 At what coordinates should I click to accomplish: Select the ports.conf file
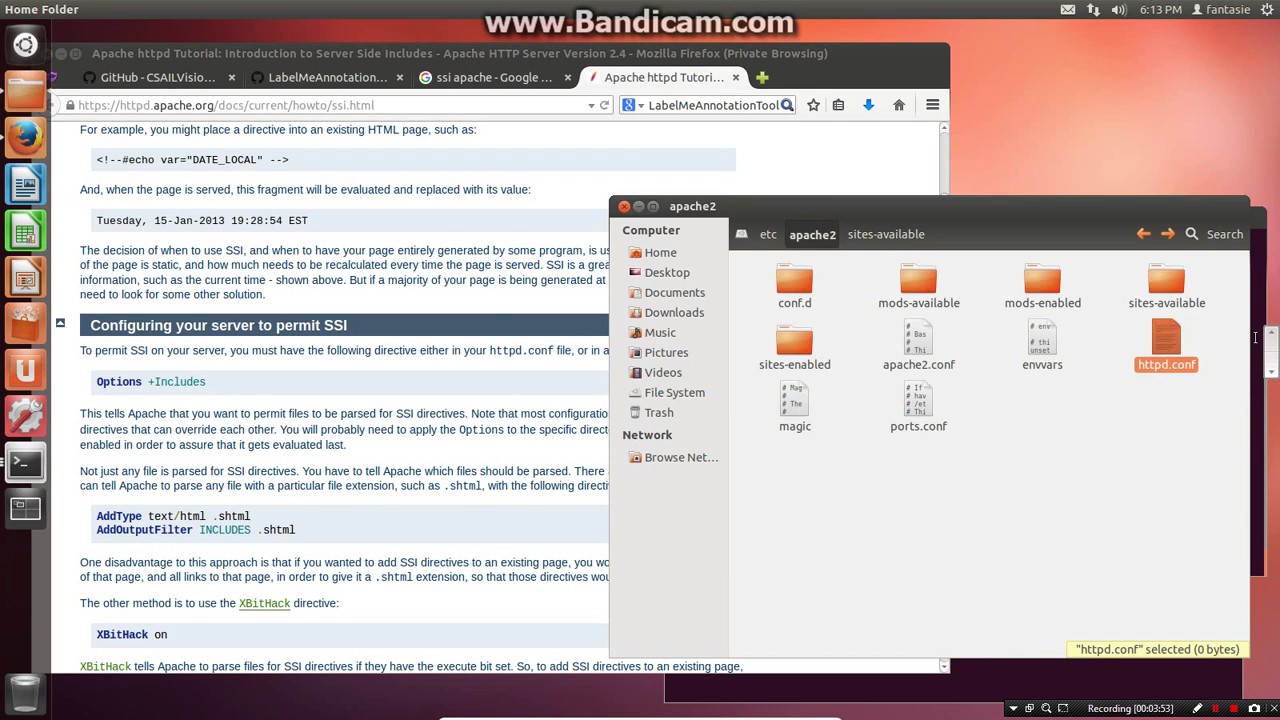[x=918, y=408]
